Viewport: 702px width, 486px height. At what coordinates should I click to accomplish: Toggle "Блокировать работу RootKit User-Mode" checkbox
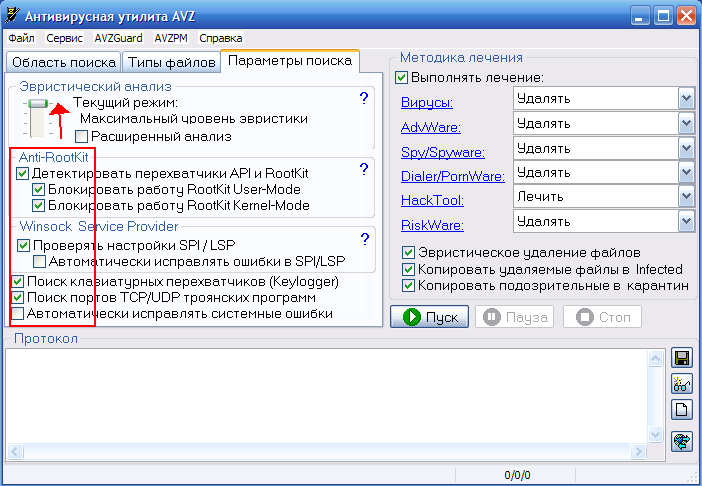pos(39,189)
